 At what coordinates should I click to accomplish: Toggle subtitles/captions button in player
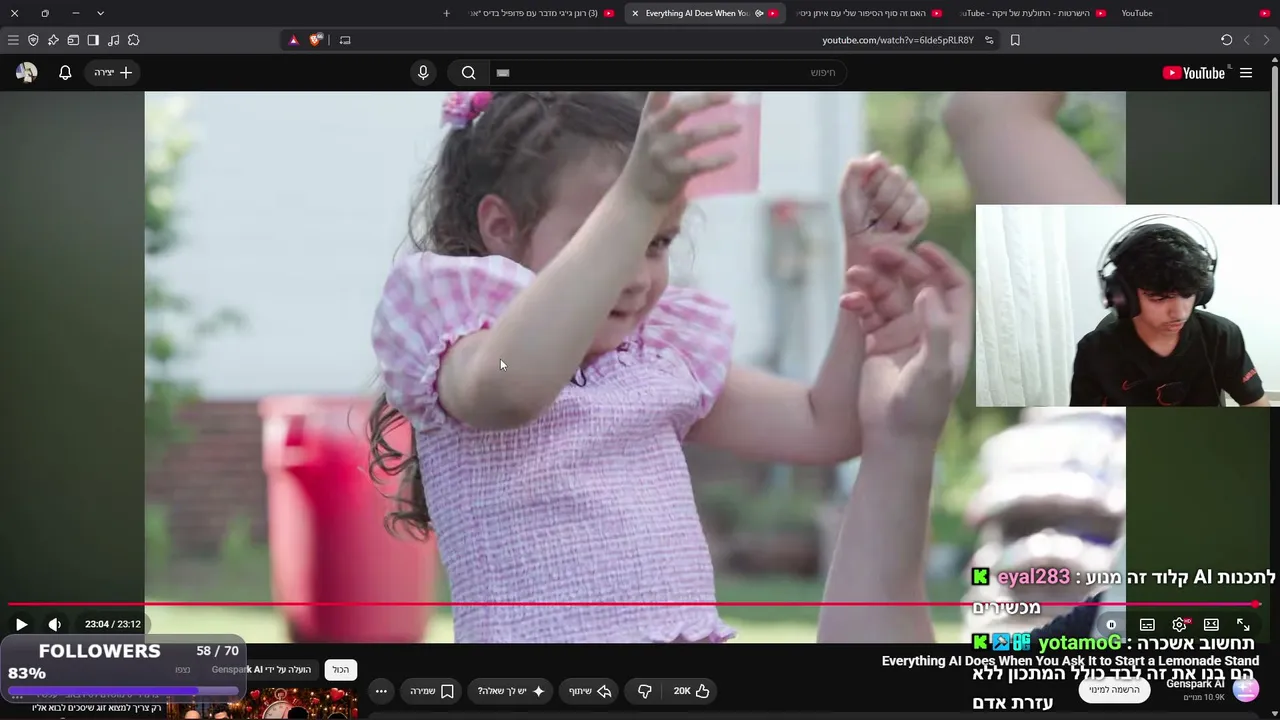(1147, 624)
